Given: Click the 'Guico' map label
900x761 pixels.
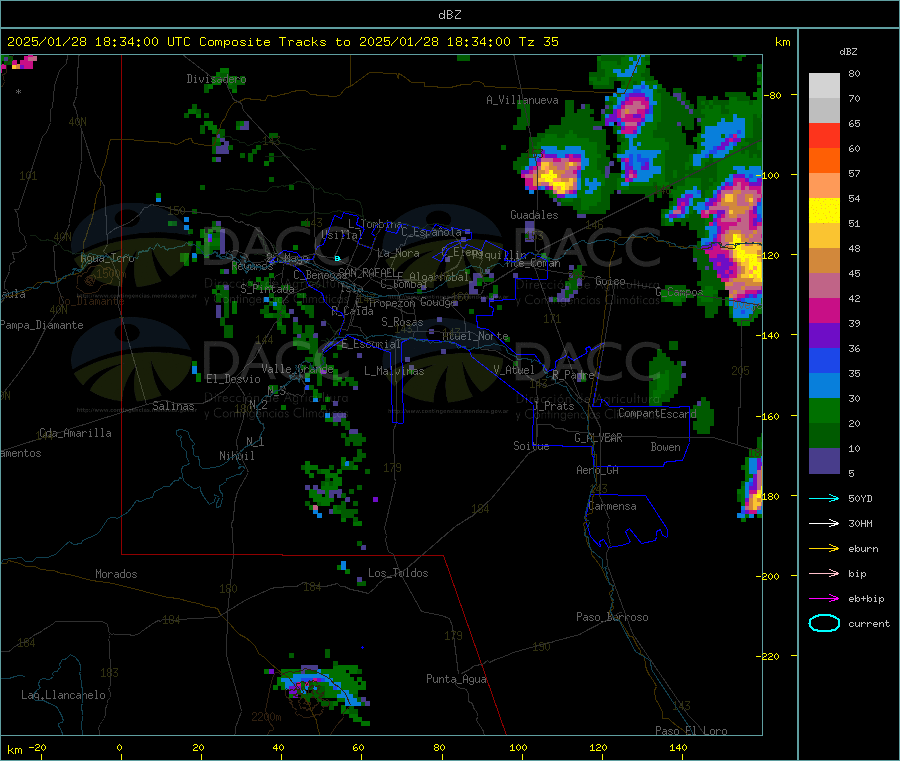Looking at the screenshot, I should (x=610, y=281).
